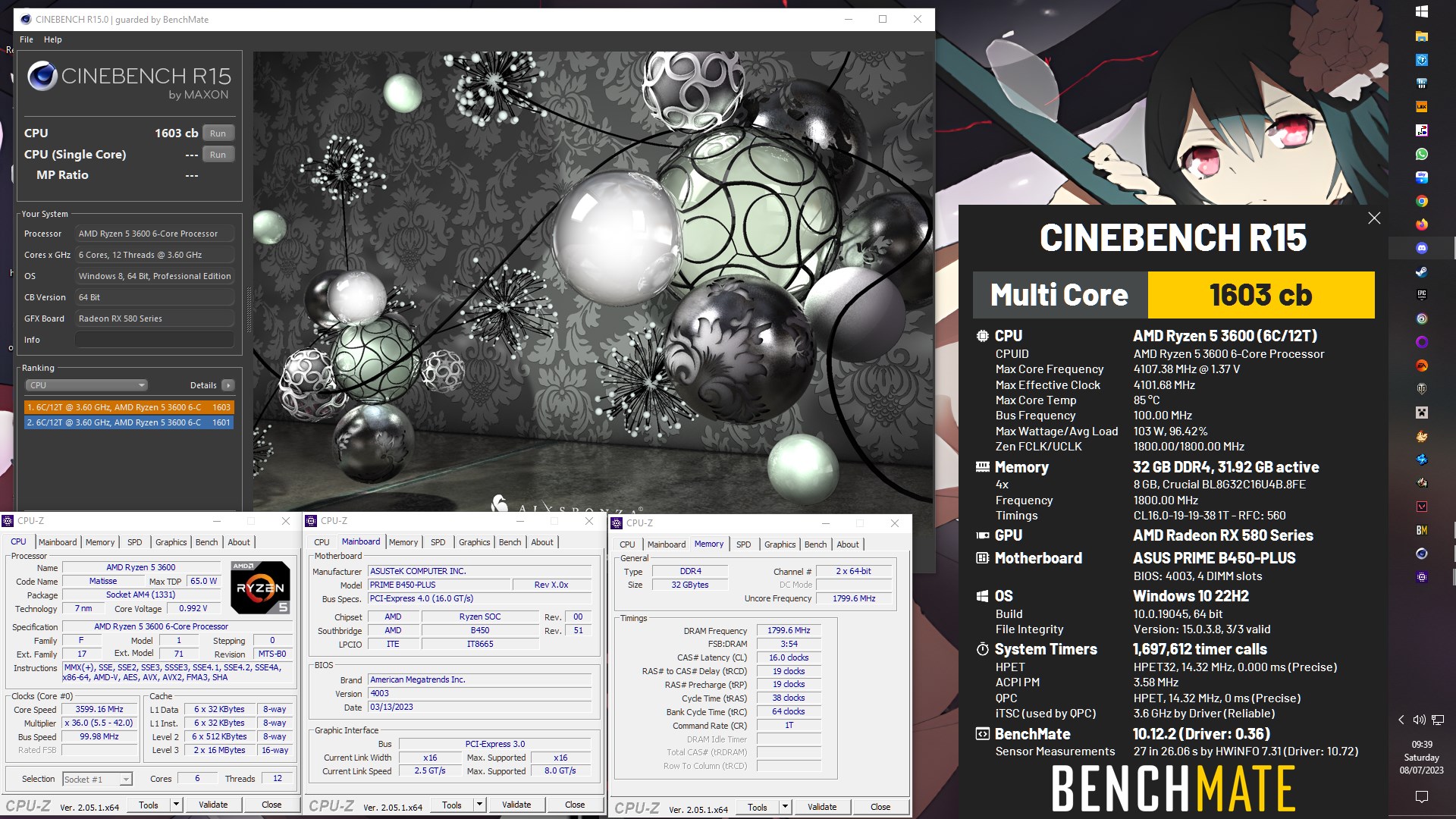Click Processor field AMD Ryzen 5 3600
Image resolution: width=1456 pixels, height=819 pixels.
click(155, 234)
